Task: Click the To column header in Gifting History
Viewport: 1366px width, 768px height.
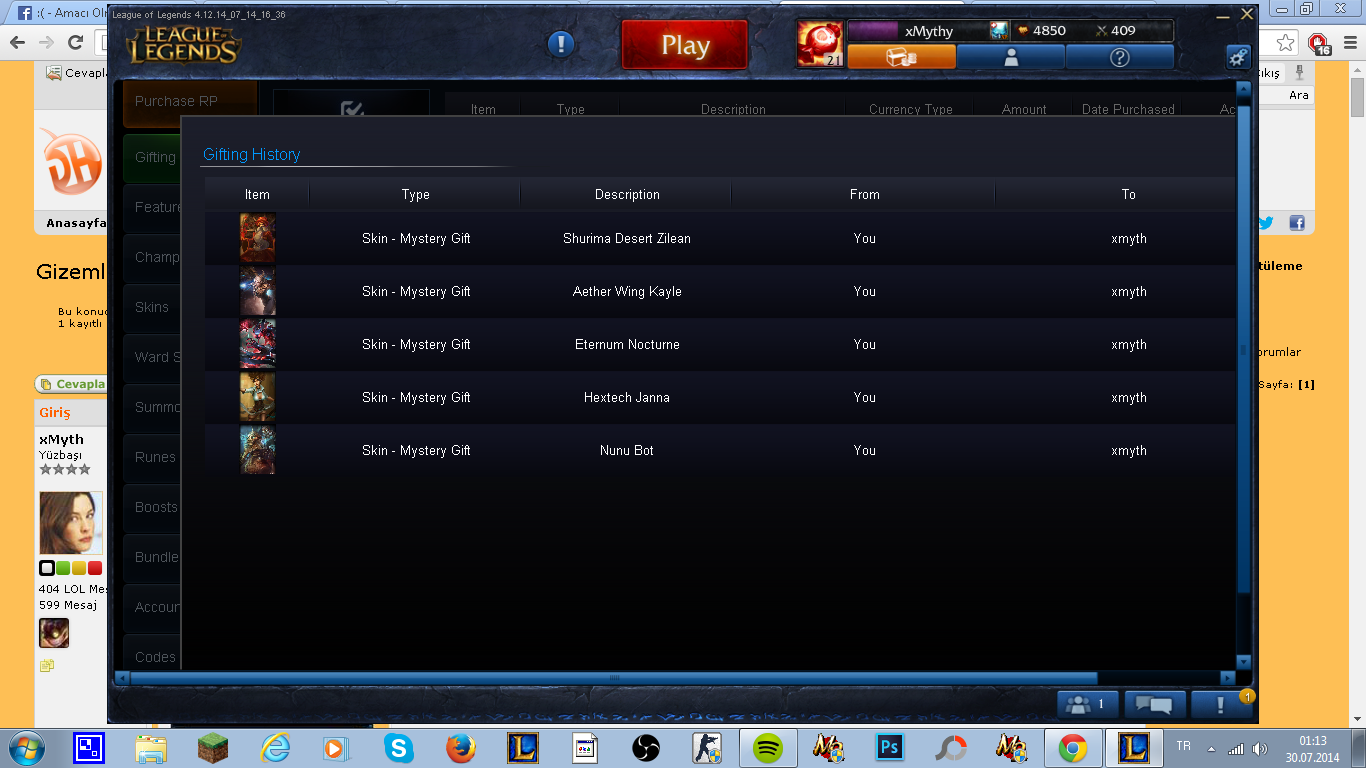Action: point(1128,194)
